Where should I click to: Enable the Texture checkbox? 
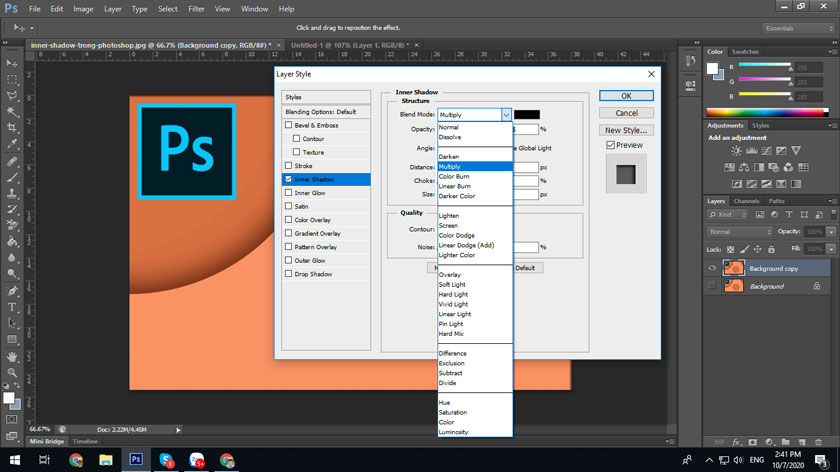click(296, 152)
